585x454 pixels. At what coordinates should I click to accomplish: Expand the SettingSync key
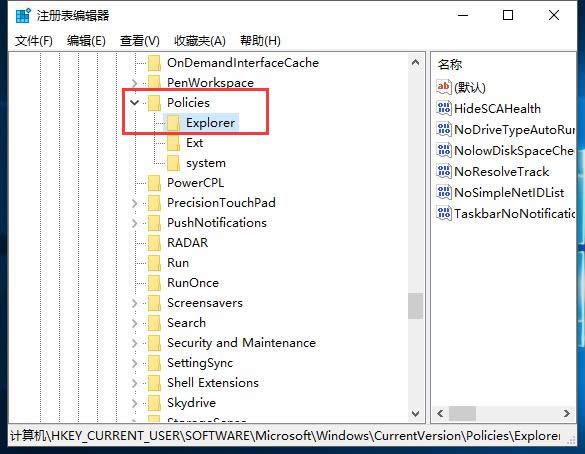coord(134,363)
